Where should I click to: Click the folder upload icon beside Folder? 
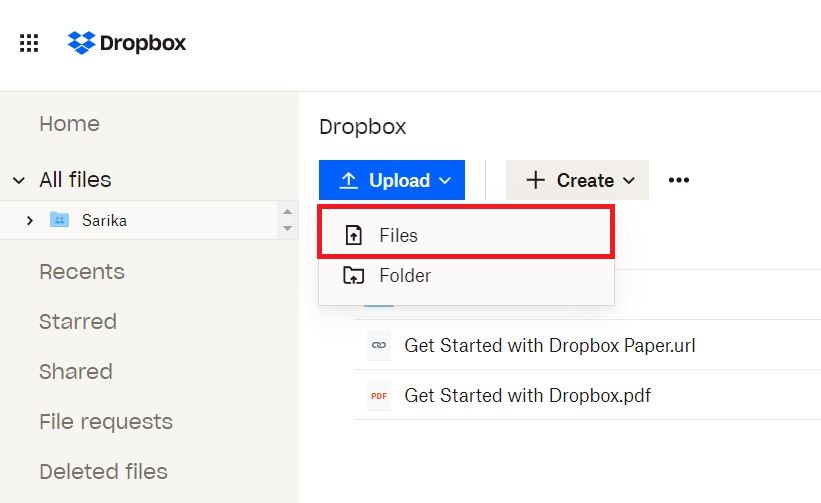[x=353, y=275]
